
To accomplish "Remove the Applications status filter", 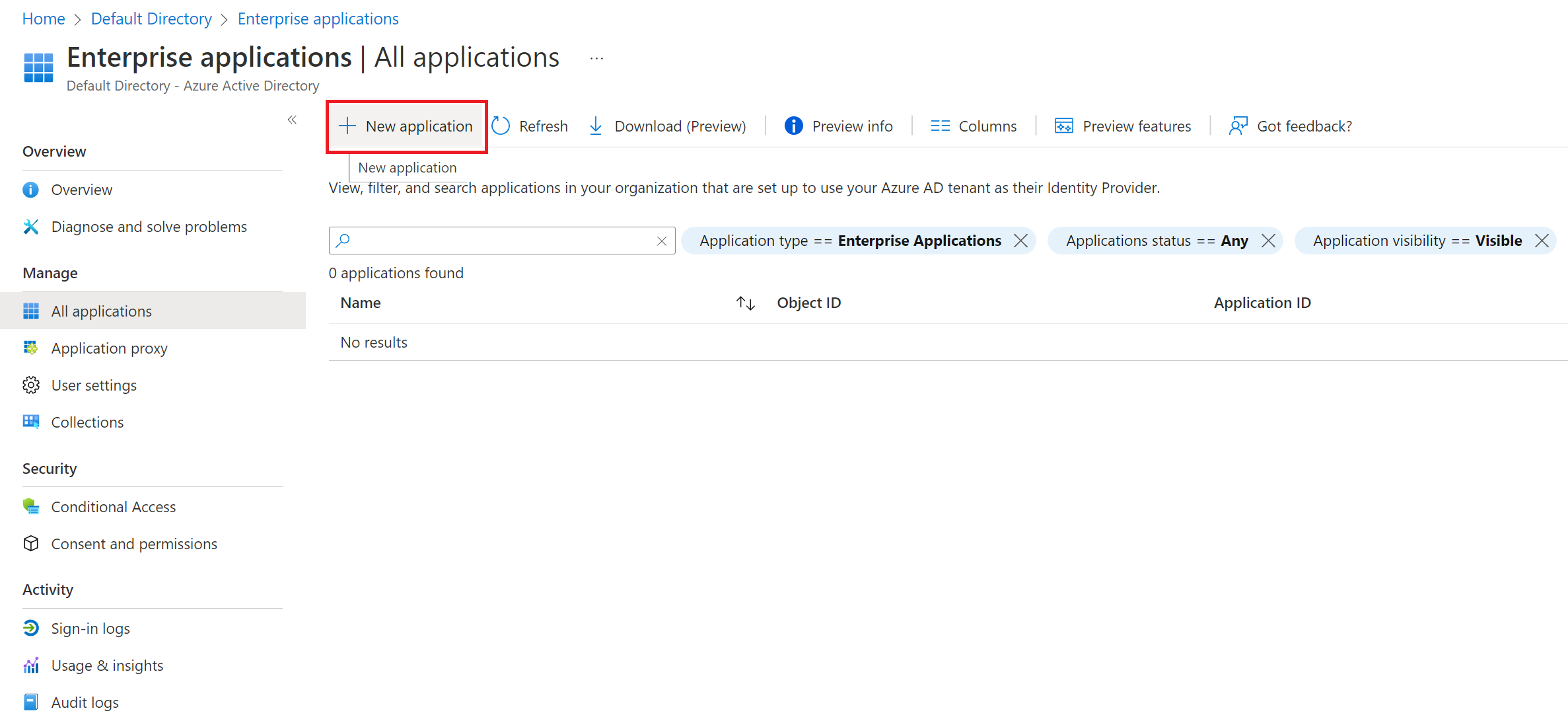I will 1268,241.
